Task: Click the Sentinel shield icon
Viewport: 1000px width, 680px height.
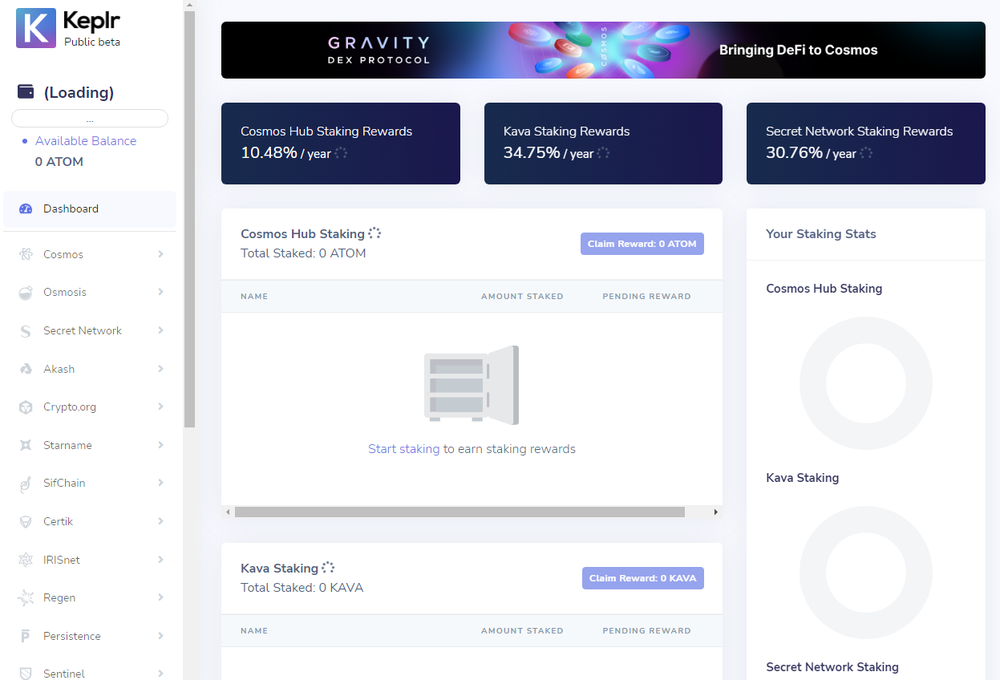Action: (x=26, y=673)
